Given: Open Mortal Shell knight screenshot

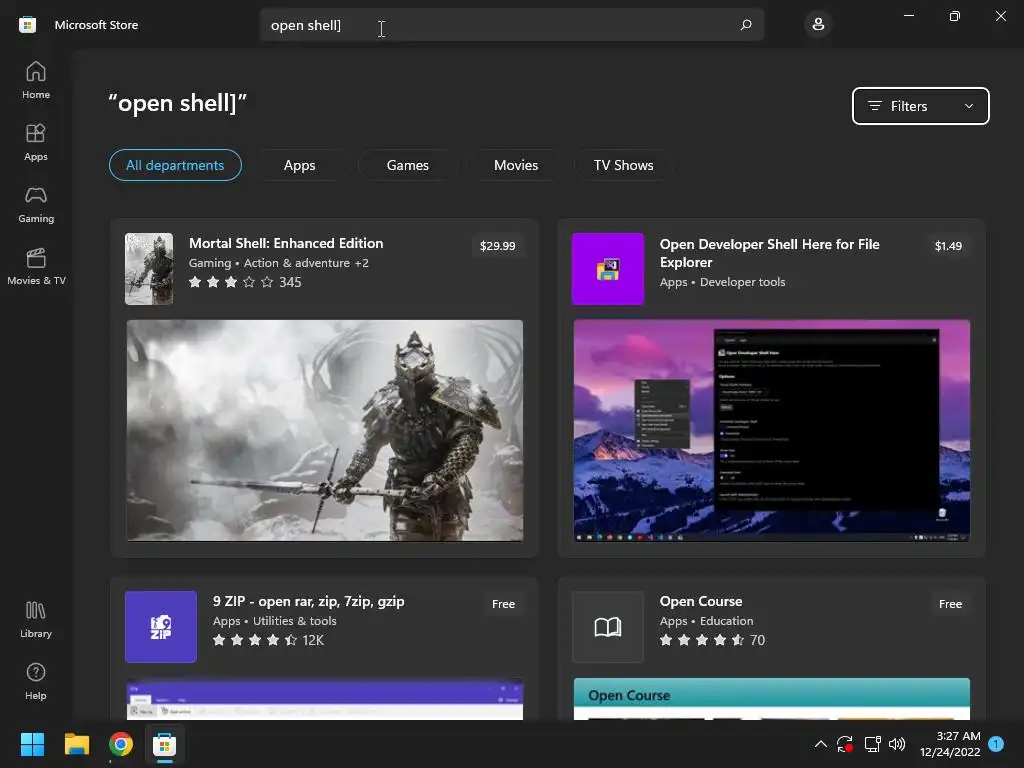Looking at the screenshot, I should point(325,430).
